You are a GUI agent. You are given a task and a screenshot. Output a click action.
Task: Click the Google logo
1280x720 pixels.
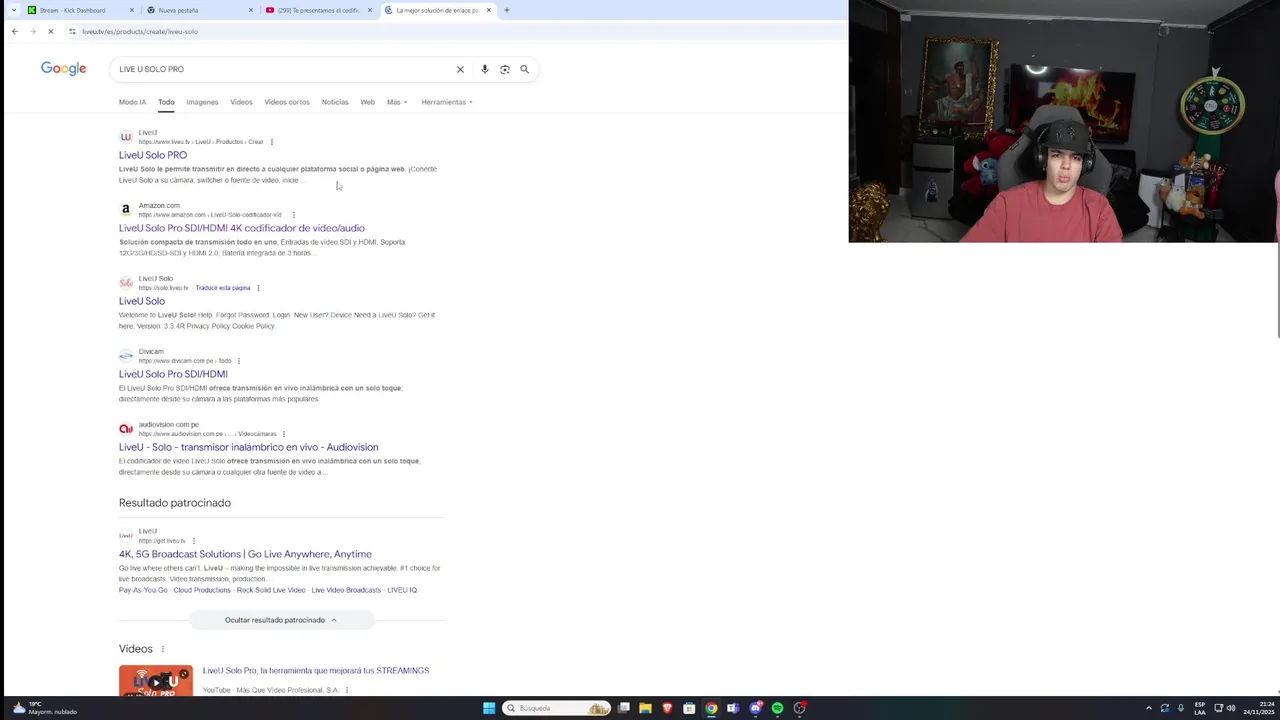(x=63, y=68)
